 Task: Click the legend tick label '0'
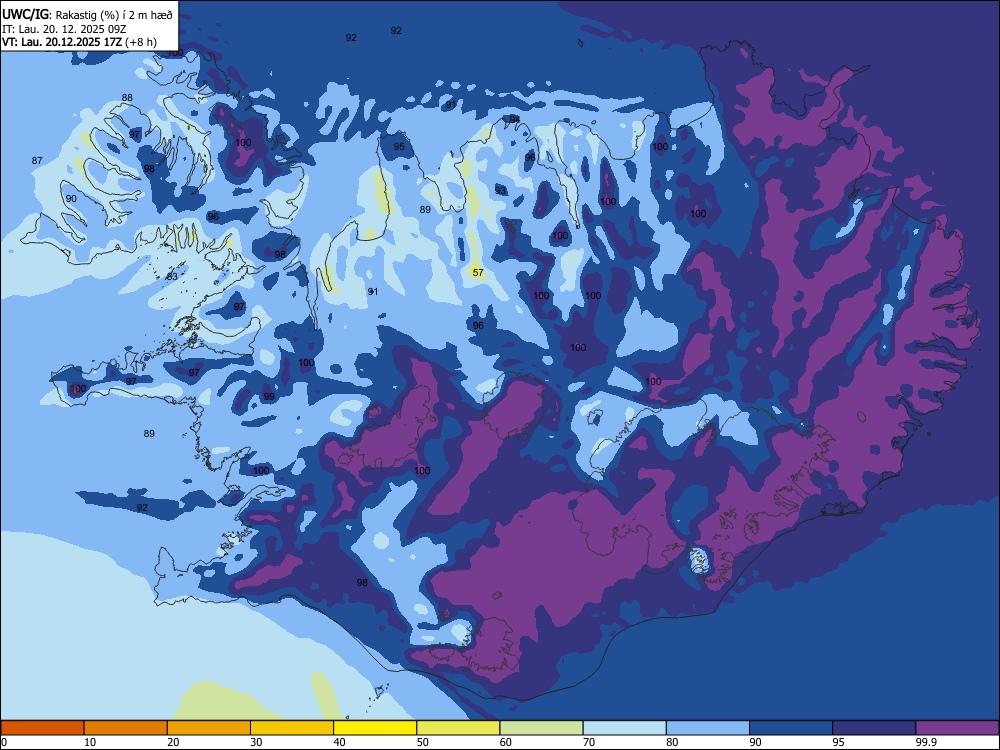pyautogui.click(x=4, y=742)
